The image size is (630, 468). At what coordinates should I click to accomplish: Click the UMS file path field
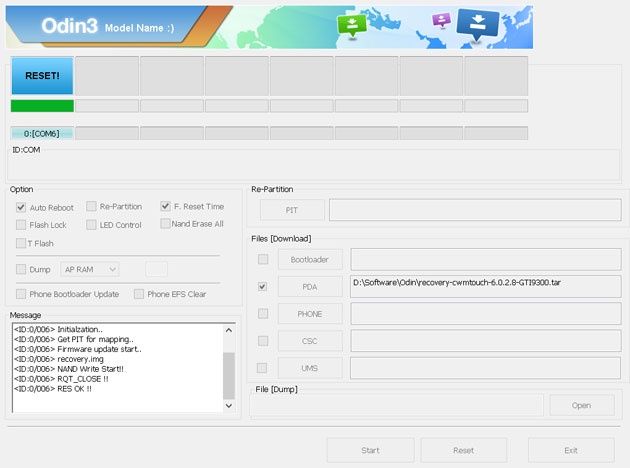pos(486,368)
